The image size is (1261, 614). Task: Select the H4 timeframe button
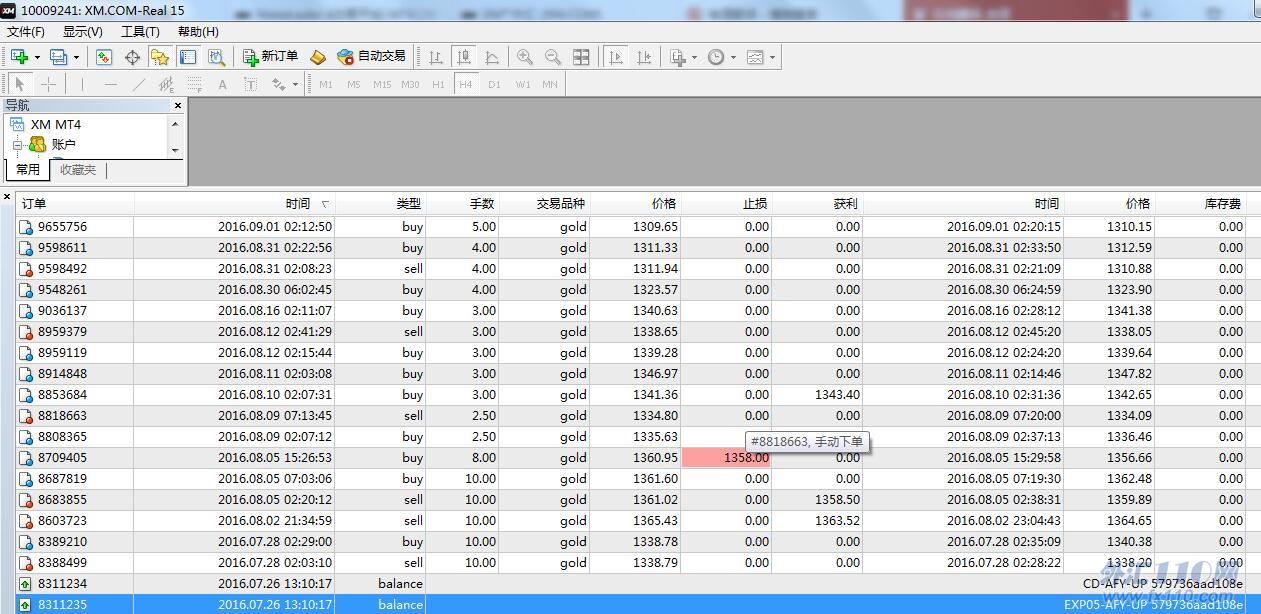(465, 84)
